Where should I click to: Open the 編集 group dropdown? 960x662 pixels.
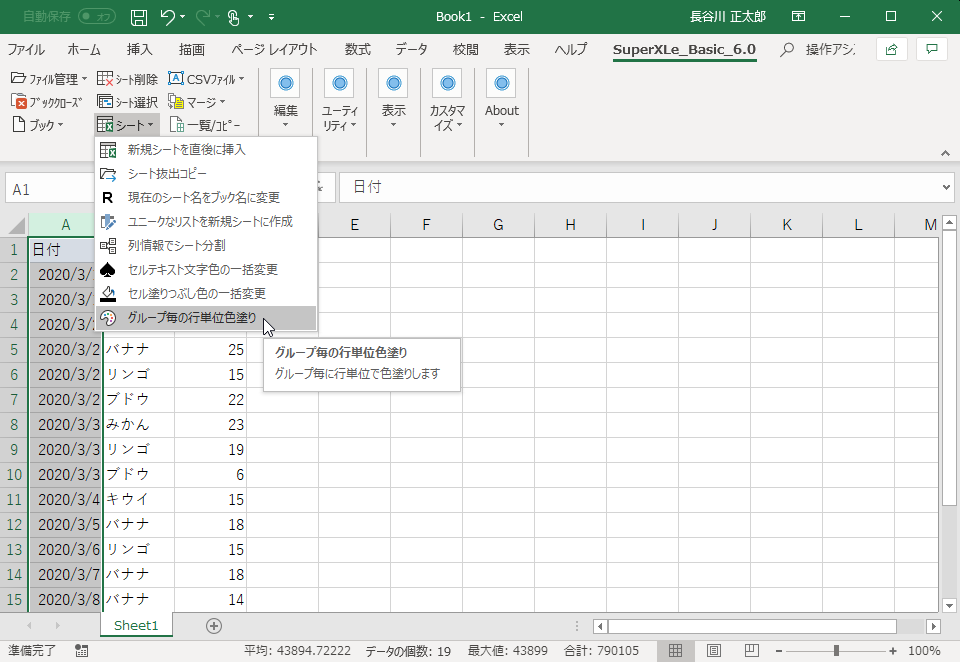click(285, 101)
